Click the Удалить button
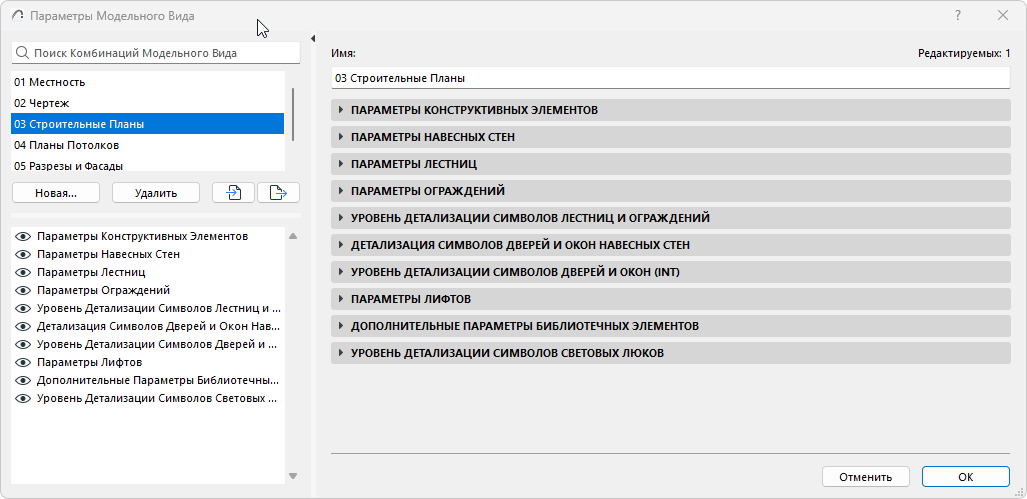1027x499 pixels. tap(156, 193)
